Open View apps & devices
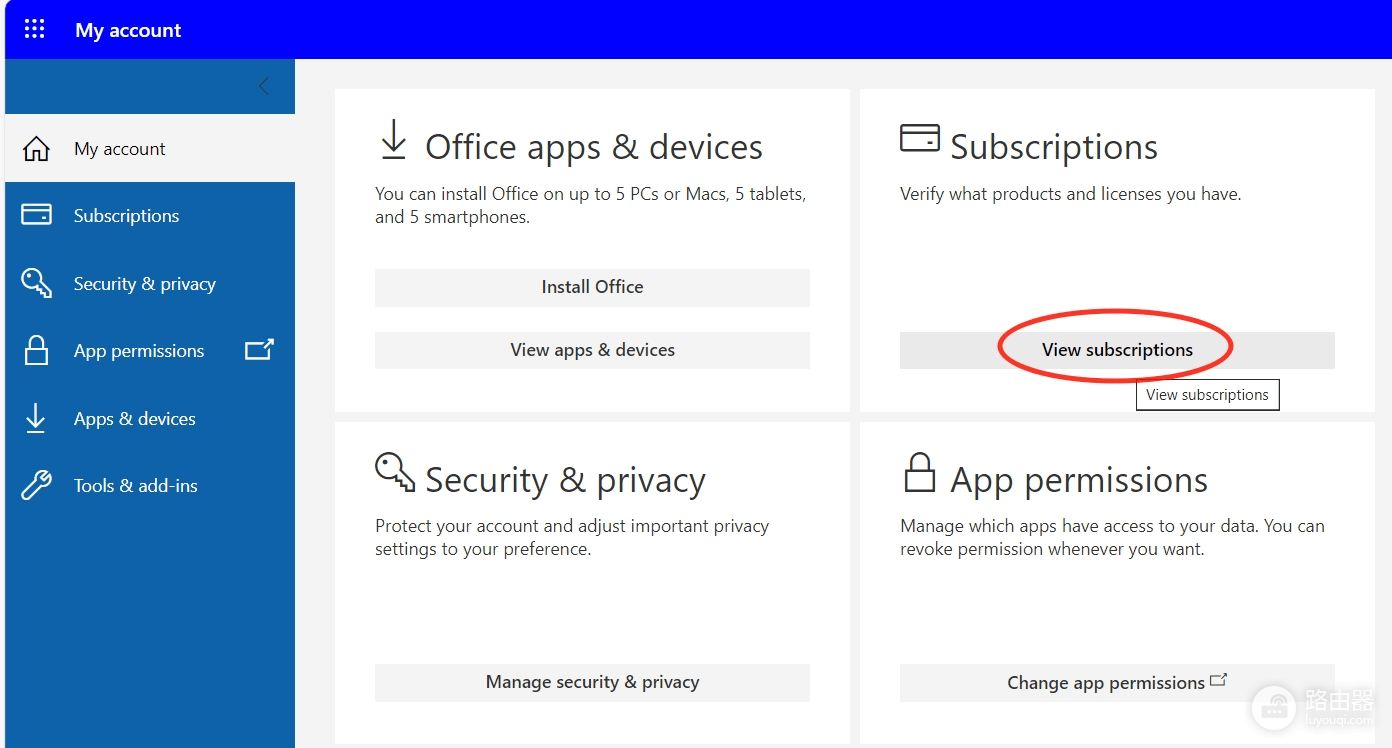 [x=592, y=350]
